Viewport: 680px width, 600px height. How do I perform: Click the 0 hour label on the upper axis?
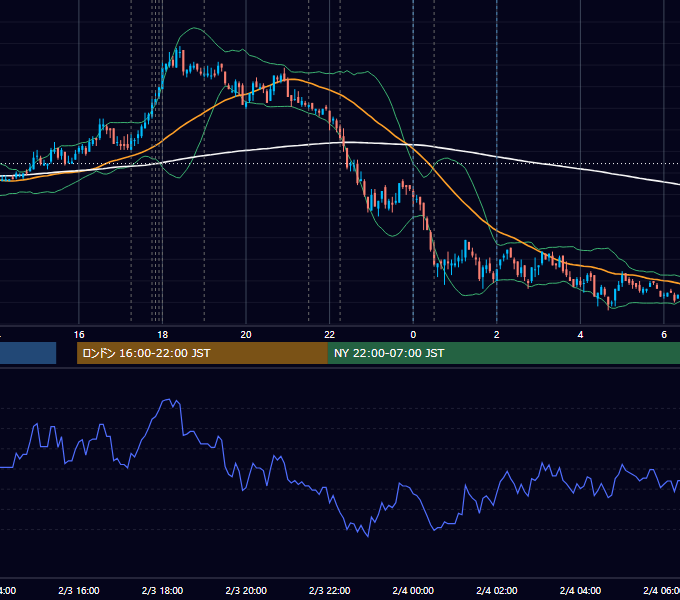coord(413,335)
